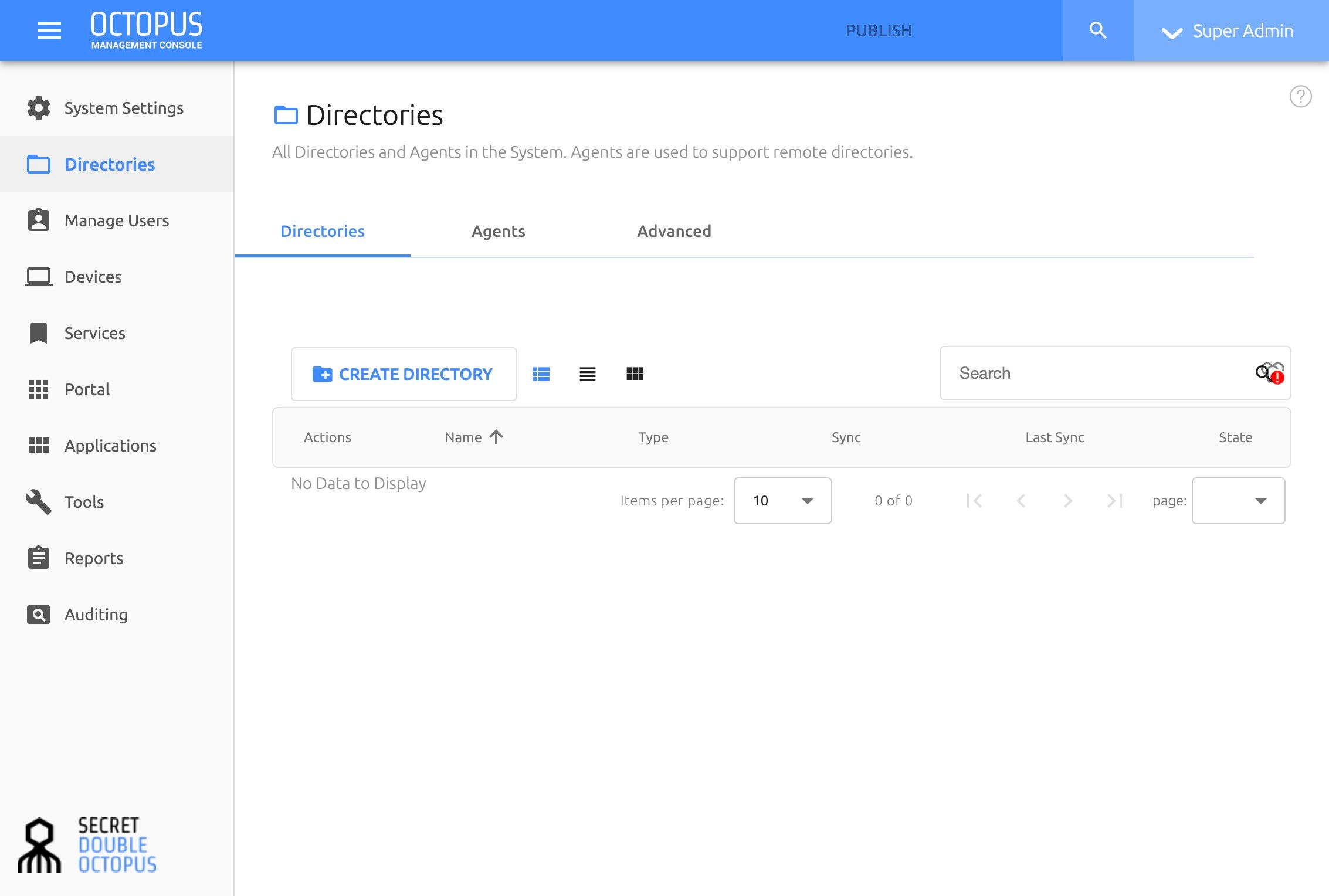This screenshot has width=1329, height=896.
Task: Navigate to Applications
Action: coord(117,446)
